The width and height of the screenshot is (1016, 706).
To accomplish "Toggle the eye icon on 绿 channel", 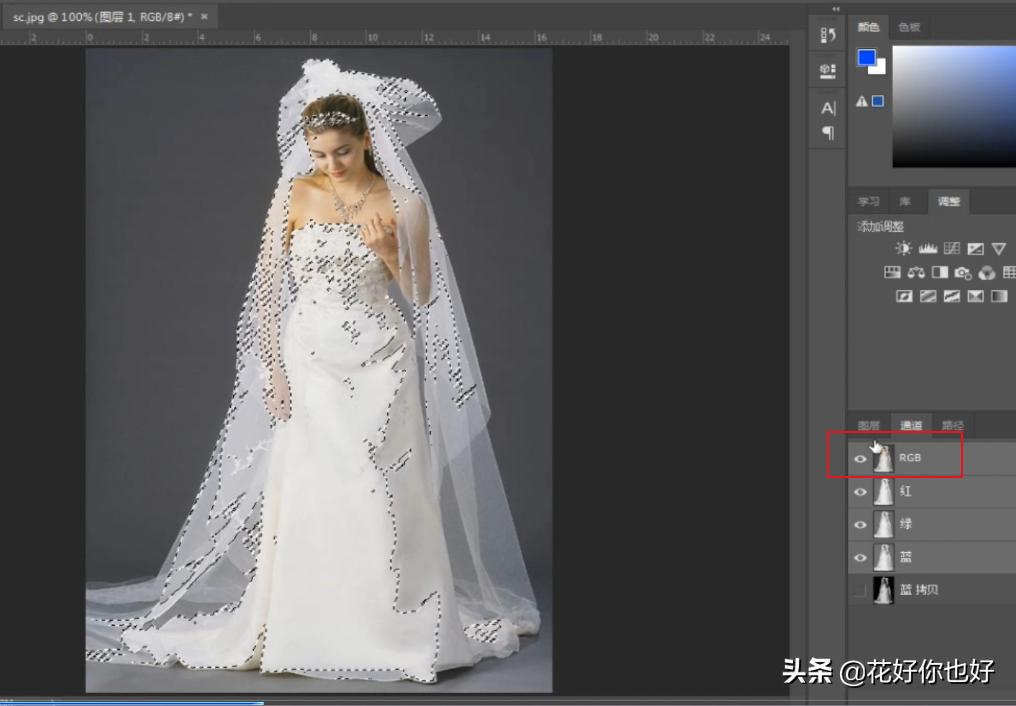I will pyautogui.click(x=860, y=525).
